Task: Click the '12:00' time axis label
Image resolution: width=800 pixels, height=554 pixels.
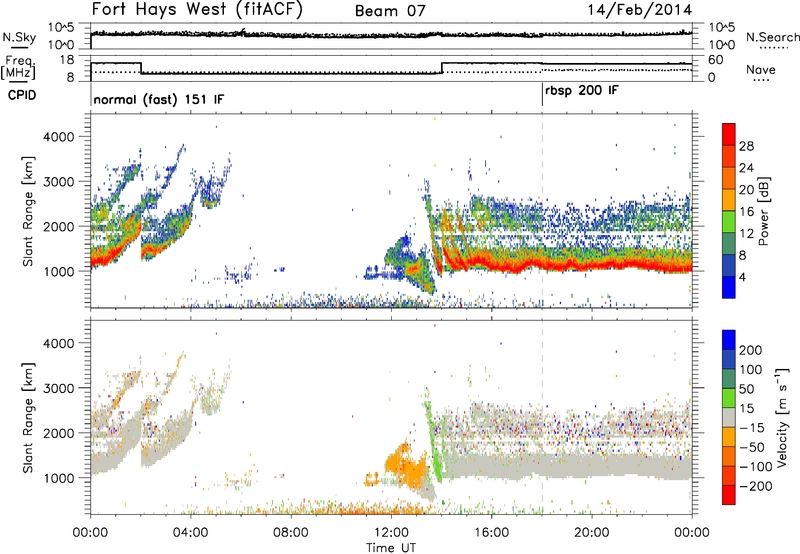Action: pos(391,533)
